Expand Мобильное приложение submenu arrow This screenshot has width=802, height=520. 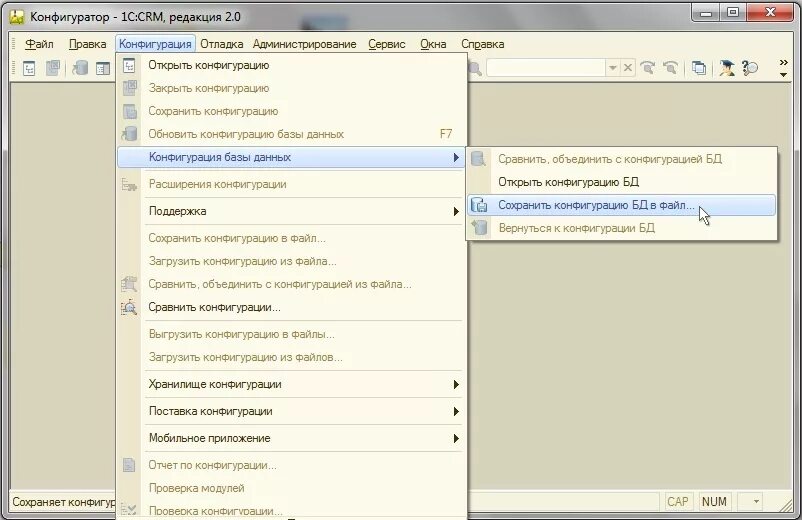pyautogui.click(x=456, y=438)
